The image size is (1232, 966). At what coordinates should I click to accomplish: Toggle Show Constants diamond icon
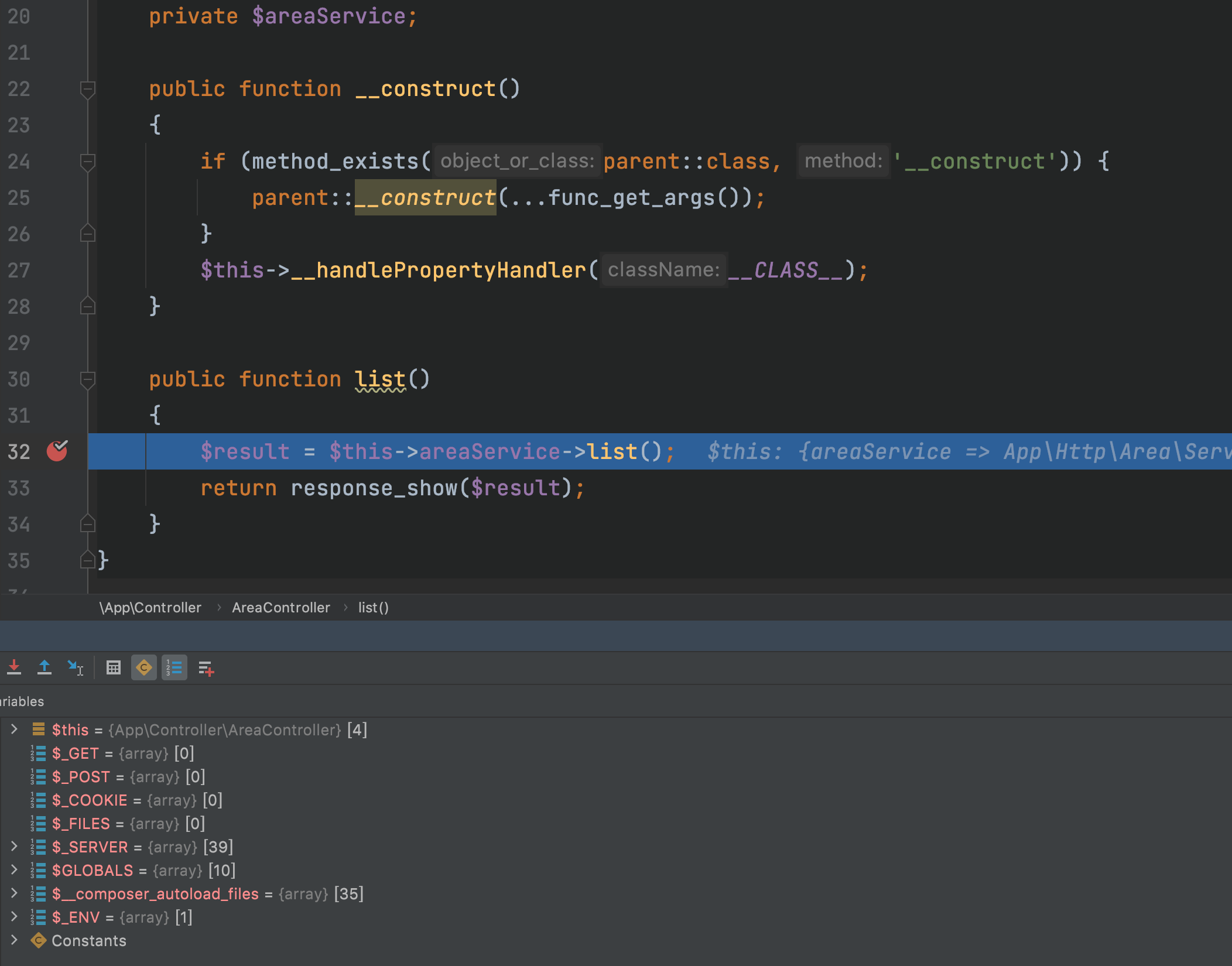(x=144, y=667)
